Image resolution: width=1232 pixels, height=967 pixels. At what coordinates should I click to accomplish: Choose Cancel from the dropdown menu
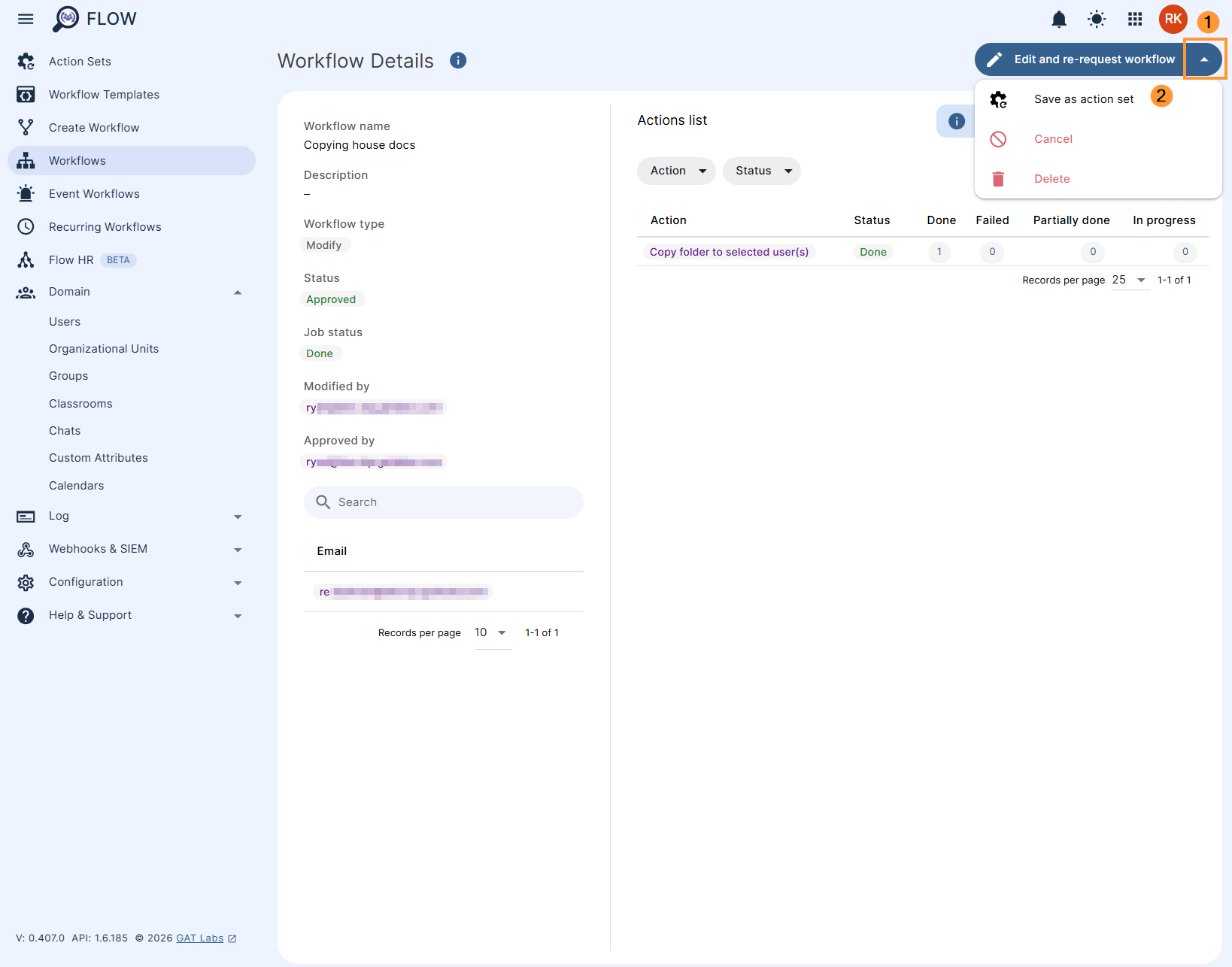tap(1053, 139)
